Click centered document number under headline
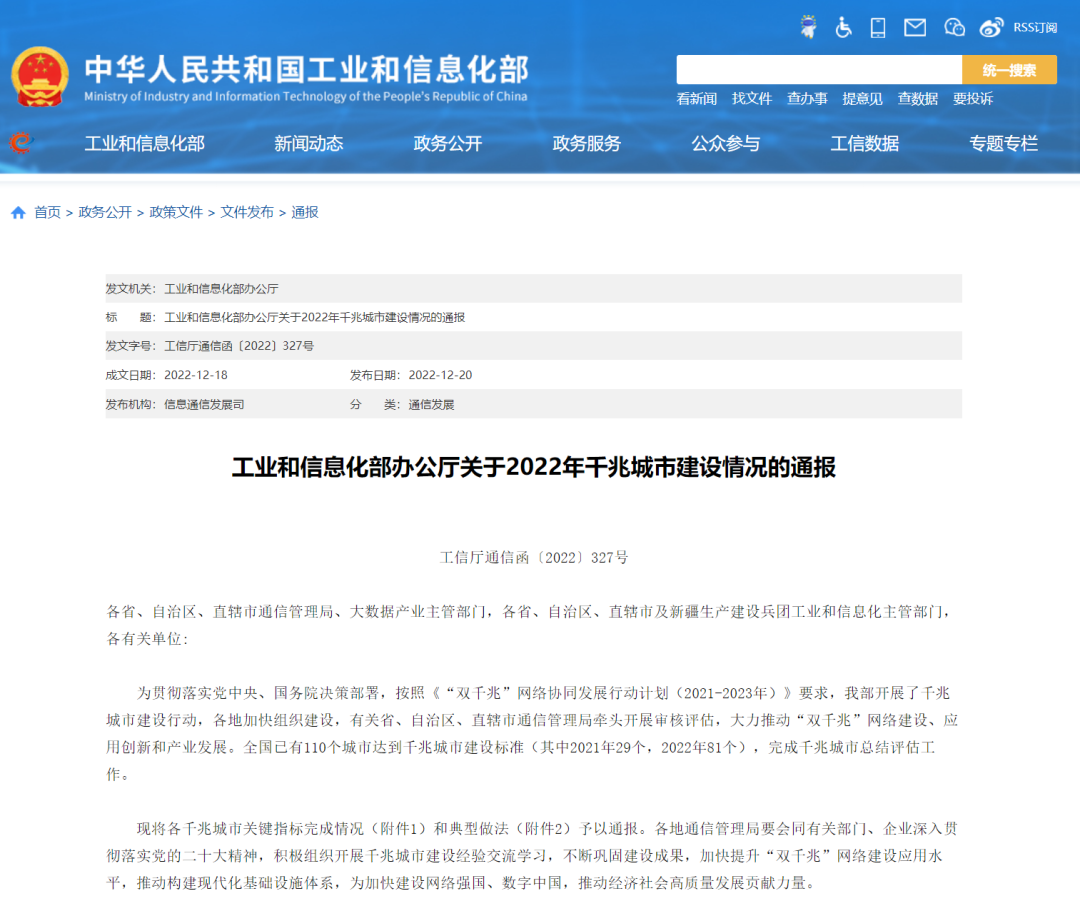The height and width of the screenshot is (906, 1080). 534,557
